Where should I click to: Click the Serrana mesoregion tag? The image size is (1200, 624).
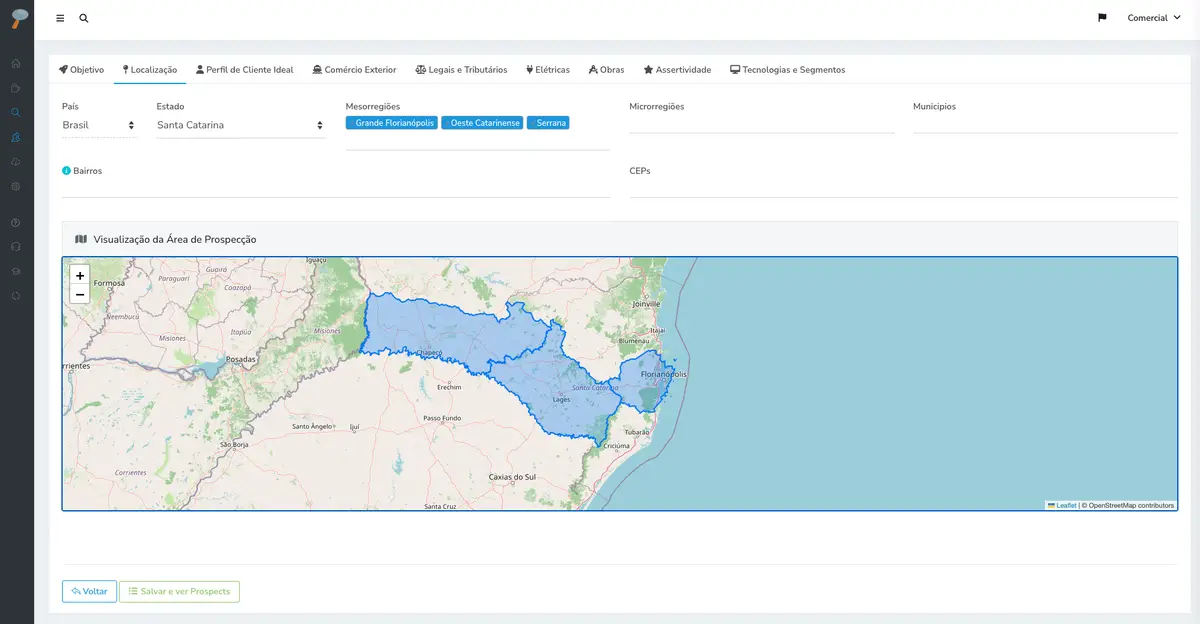pyautogui.click(x=548, y=123)
